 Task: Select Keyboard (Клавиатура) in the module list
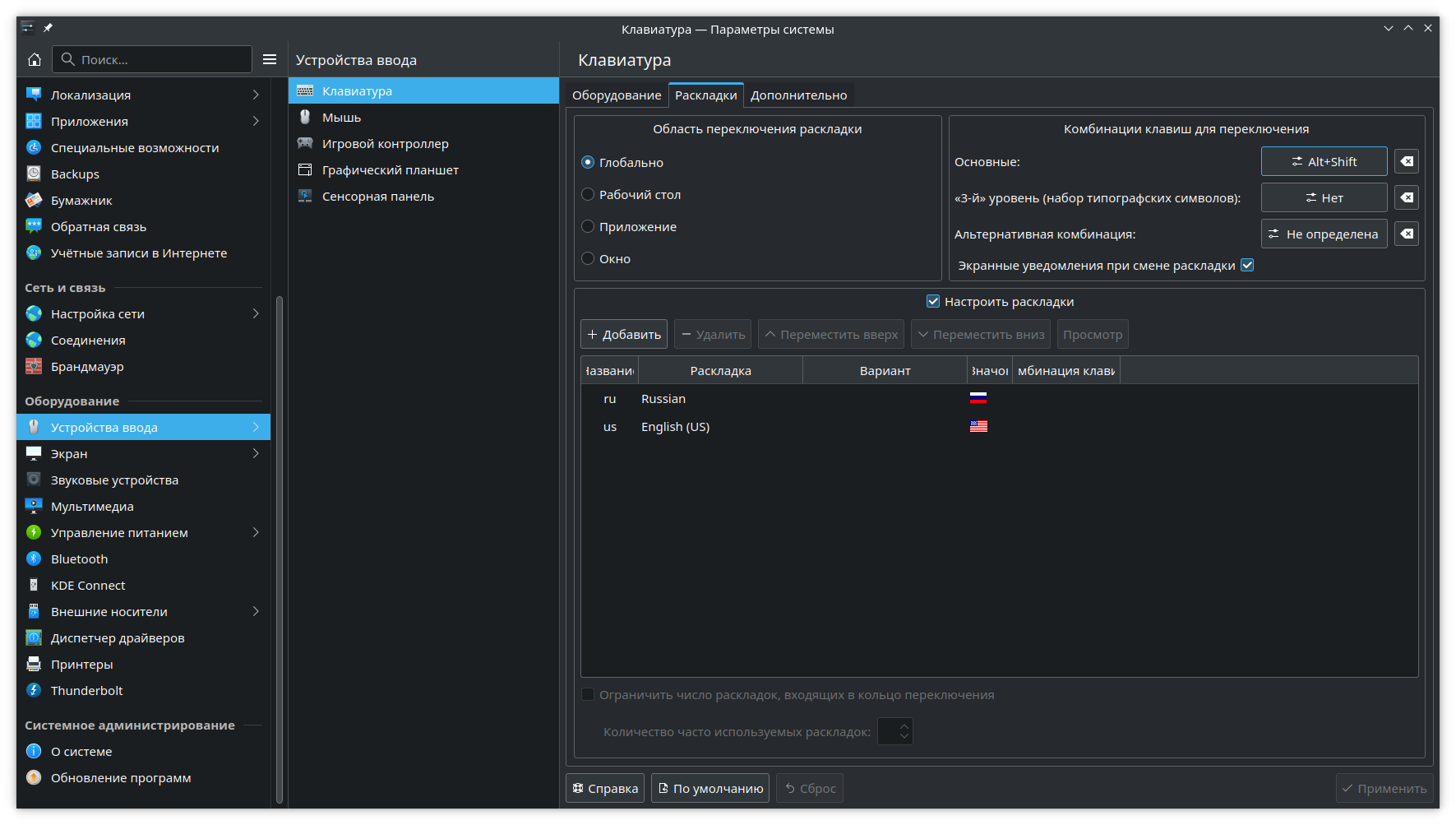tap(423, 90)
